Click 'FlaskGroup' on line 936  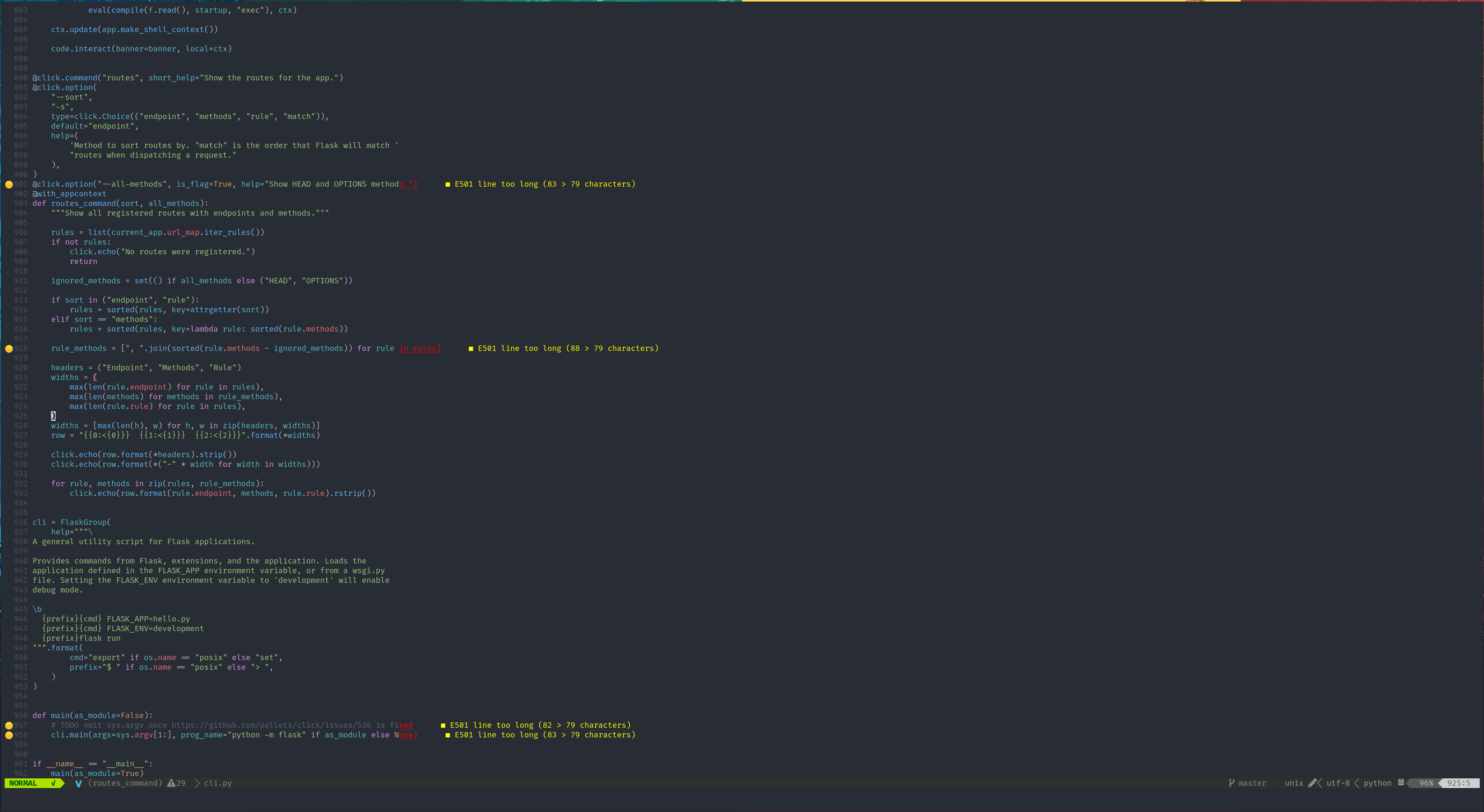coord(83,522)
